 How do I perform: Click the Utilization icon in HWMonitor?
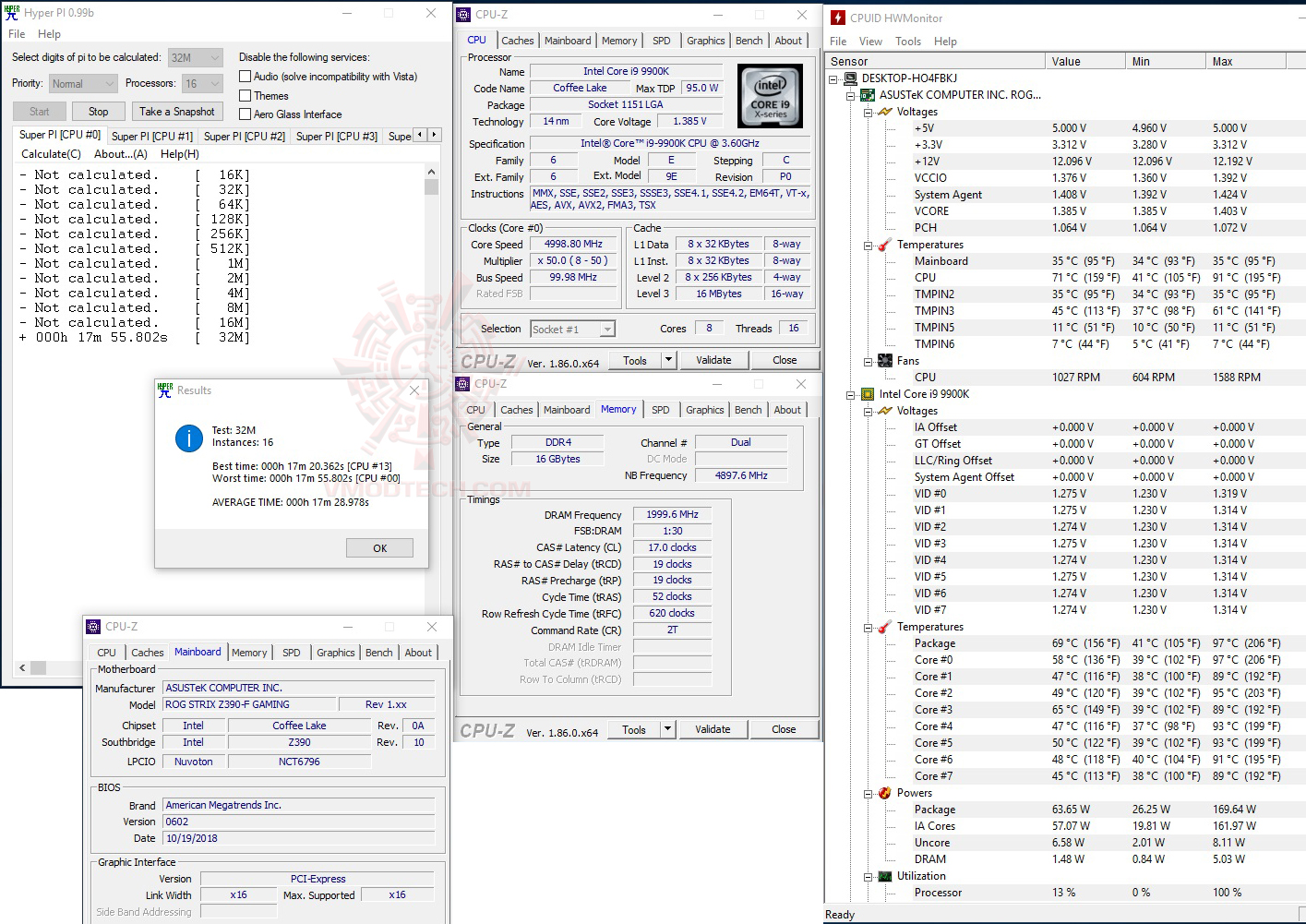pyautogui.click(x=883, y=875)
